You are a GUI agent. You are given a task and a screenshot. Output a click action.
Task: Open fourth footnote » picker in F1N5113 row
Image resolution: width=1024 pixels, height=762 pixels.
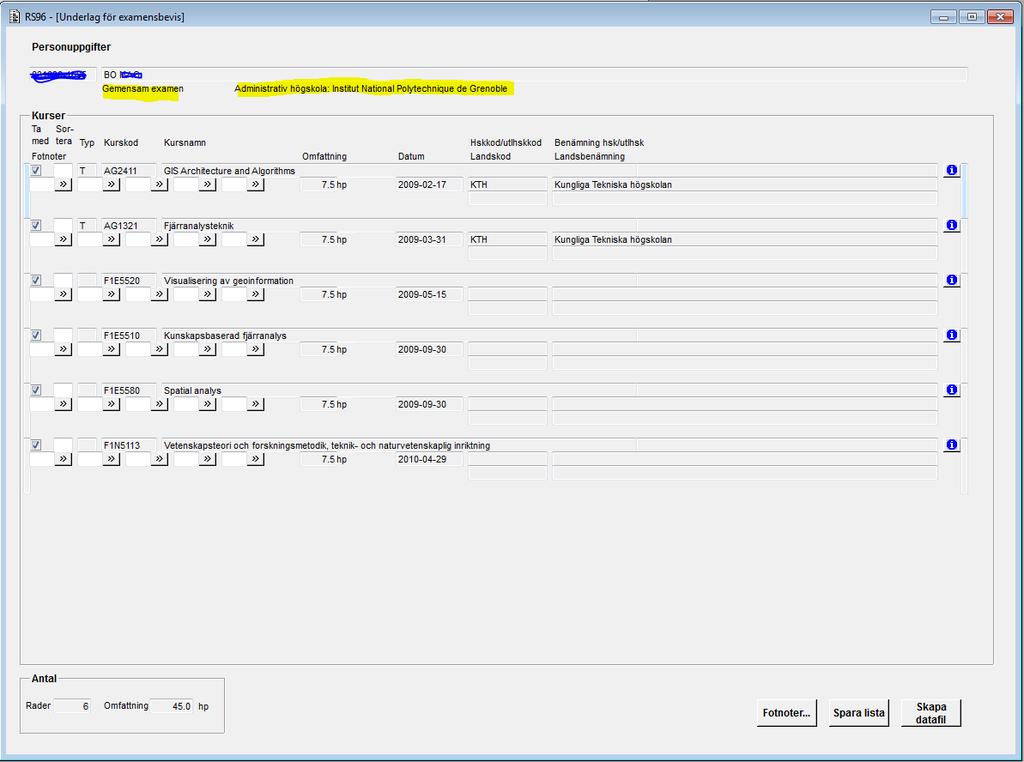pyautogui.click(x=208, y=459)
